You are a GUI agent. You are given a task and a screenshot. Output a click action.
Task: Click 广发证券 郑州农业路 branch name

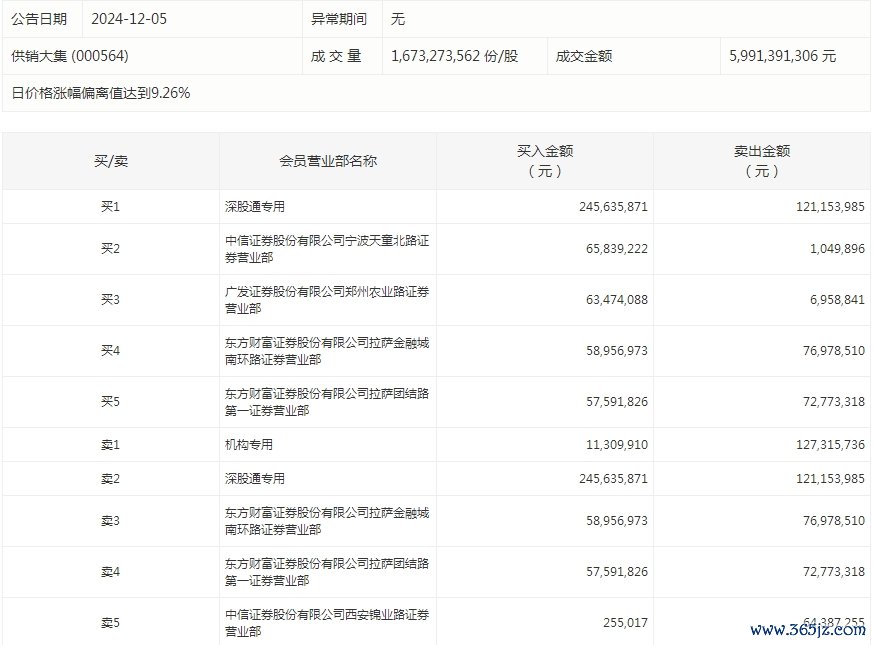(x=327, y=300)
